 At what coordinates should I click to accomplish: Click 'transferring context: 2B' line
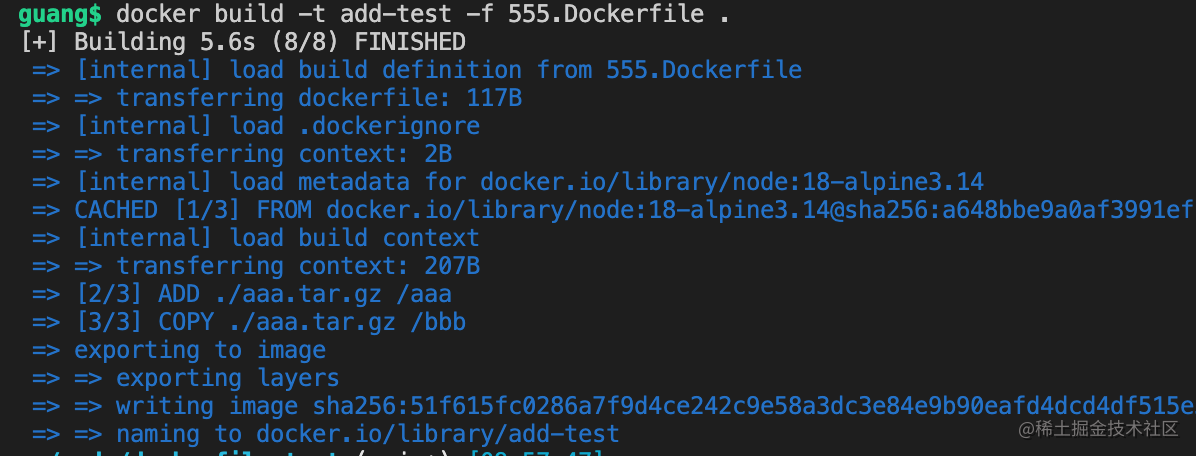point(242,154)
